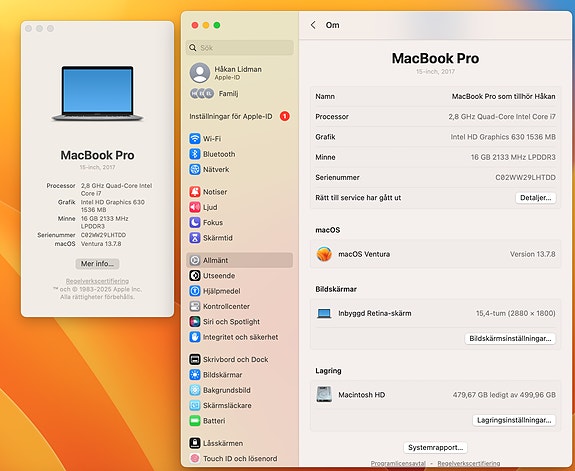Select Touch ID och lösenord icon
This screenshot has width=575, height=471.
pos(194,459)
